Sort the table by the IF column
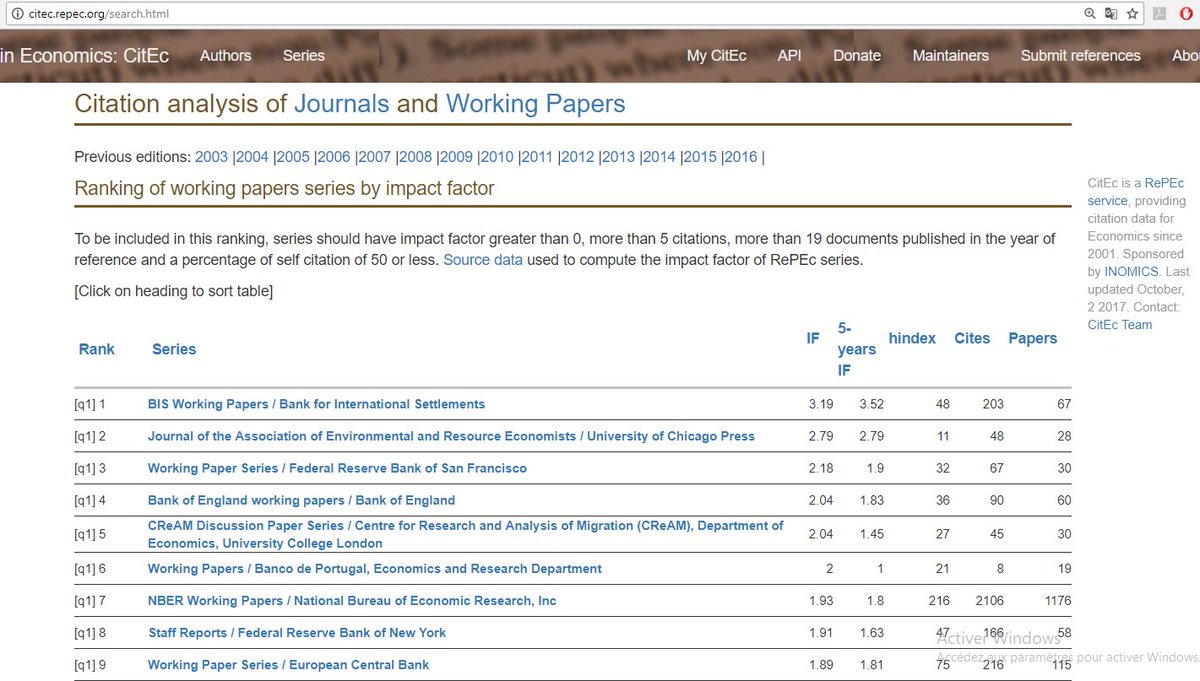1200x681 pixels. (812, 338)
